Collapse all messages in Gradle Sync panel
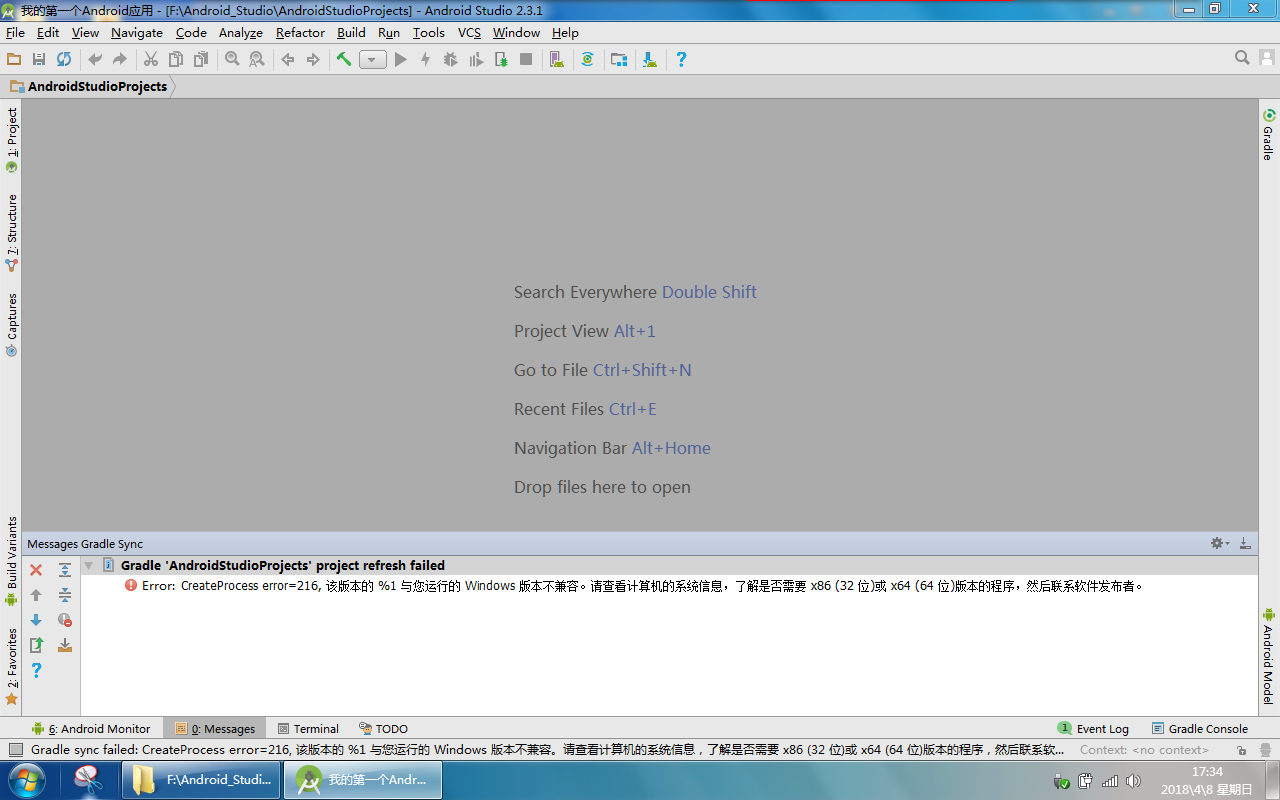Viewport: 1280px width, 800px height. coord(65,595)
